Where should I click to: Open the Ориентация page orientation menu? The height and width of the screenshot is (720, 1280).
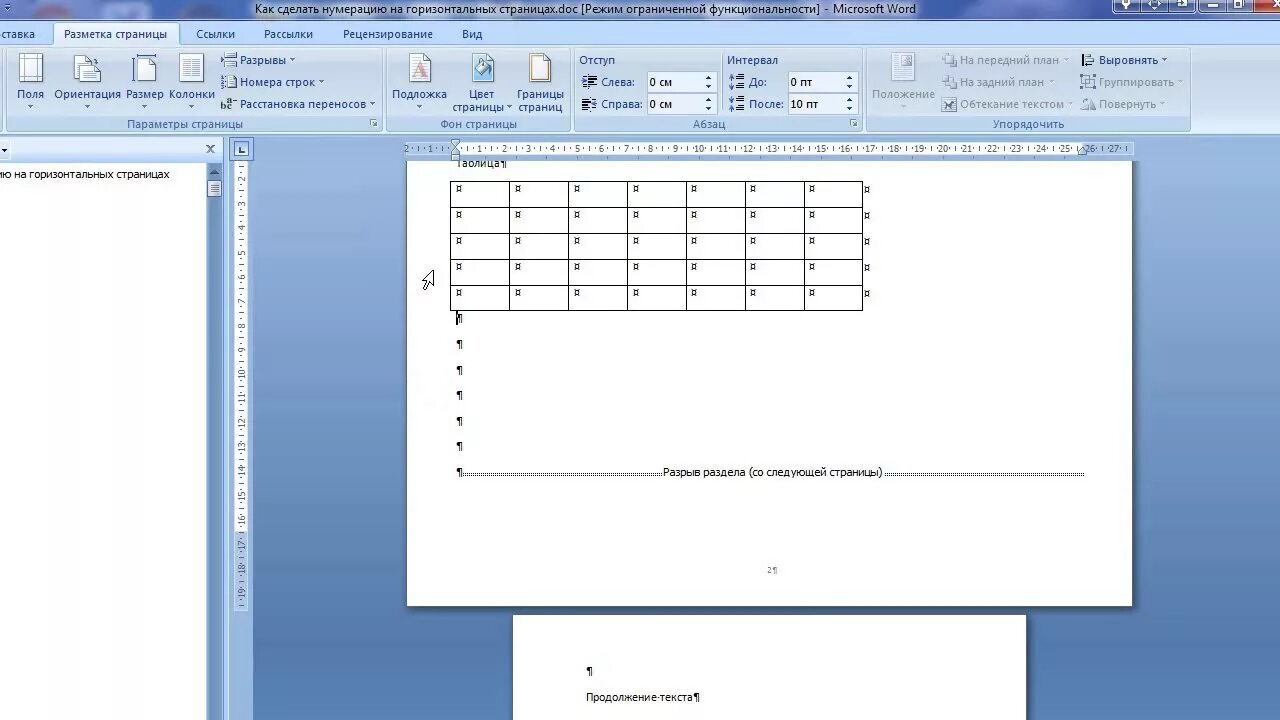click(x=87, y=82)
